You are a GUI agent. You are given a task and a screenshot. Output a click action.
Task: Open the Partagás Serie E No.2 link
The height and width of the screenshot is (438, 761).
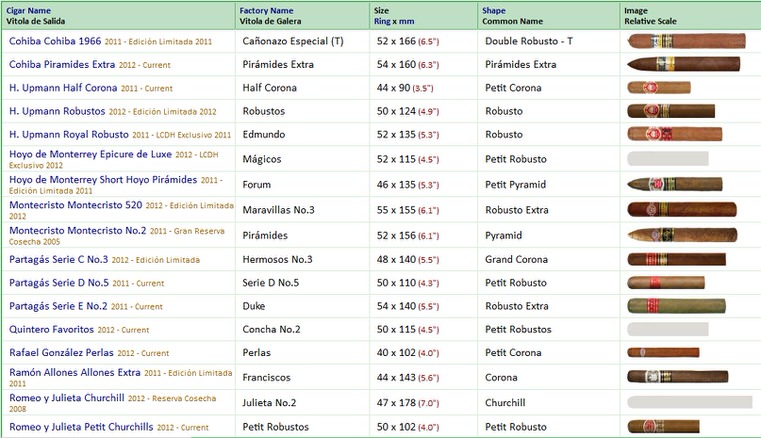click(x=58, y=306)
